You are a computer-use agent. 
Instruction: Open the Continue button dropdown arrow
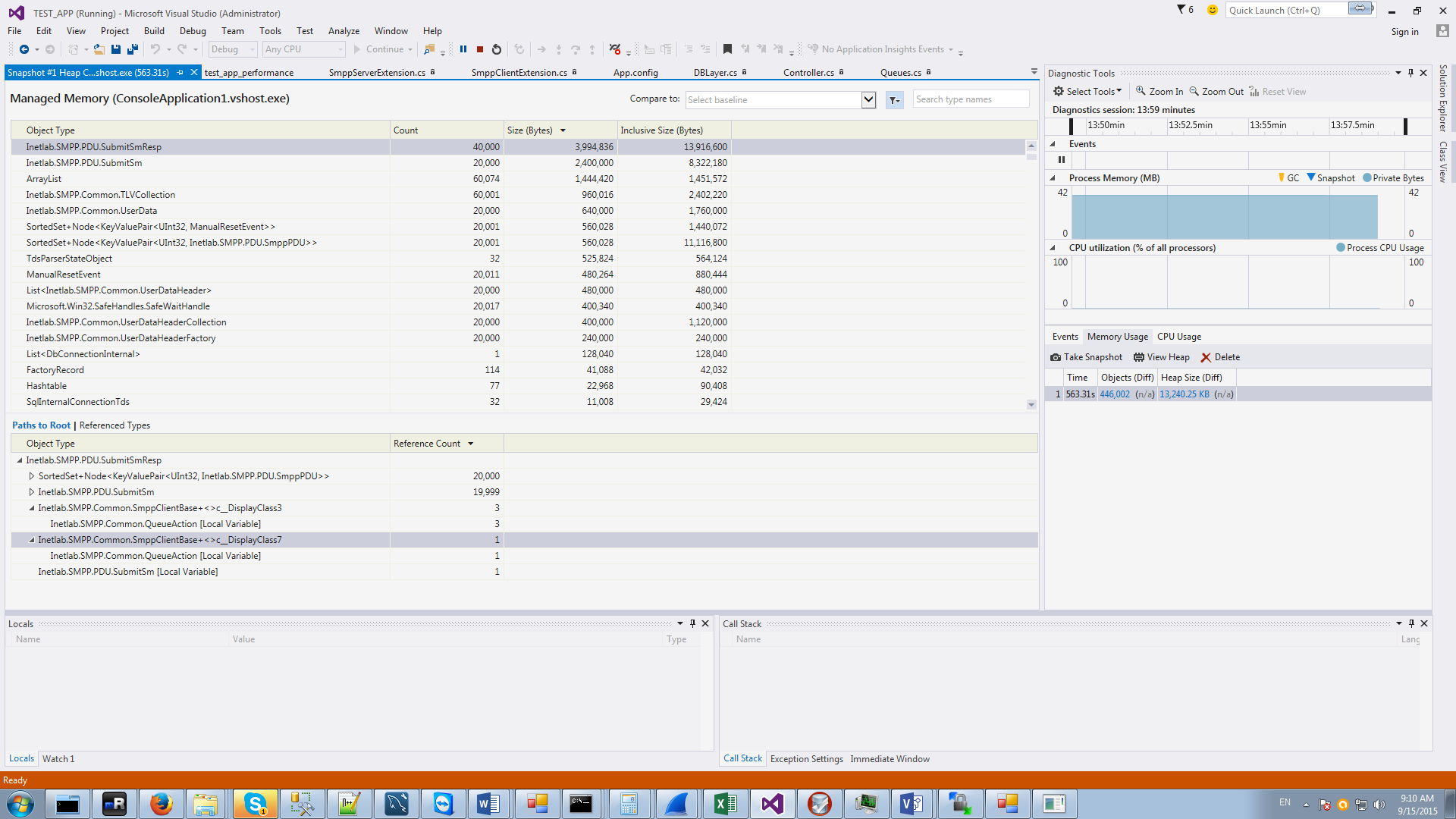point(410,50)
